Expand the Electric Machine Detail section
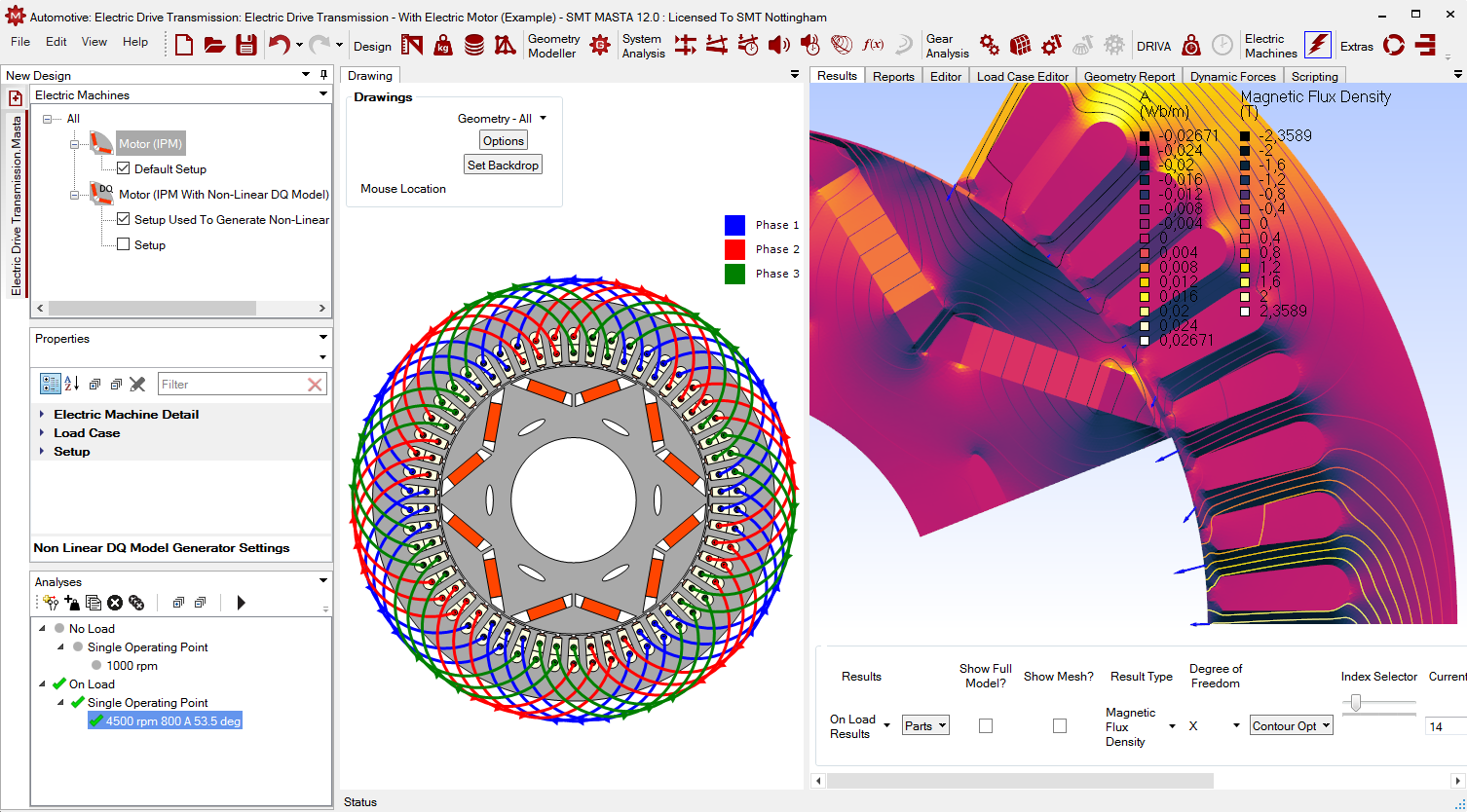The height and width of the screenshot is (812, 1467). (x=42, y=414)
